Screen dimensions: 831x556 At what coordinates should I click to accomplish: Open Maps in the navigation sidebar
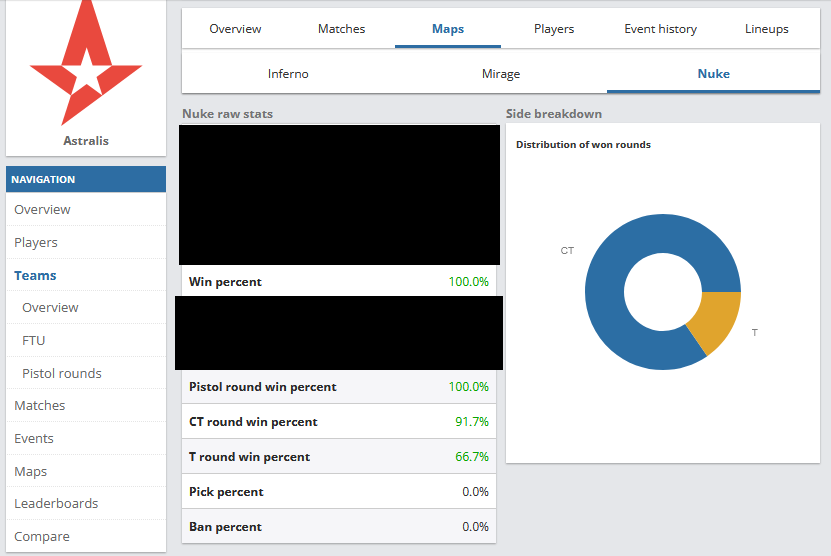(x=31, y=472)
